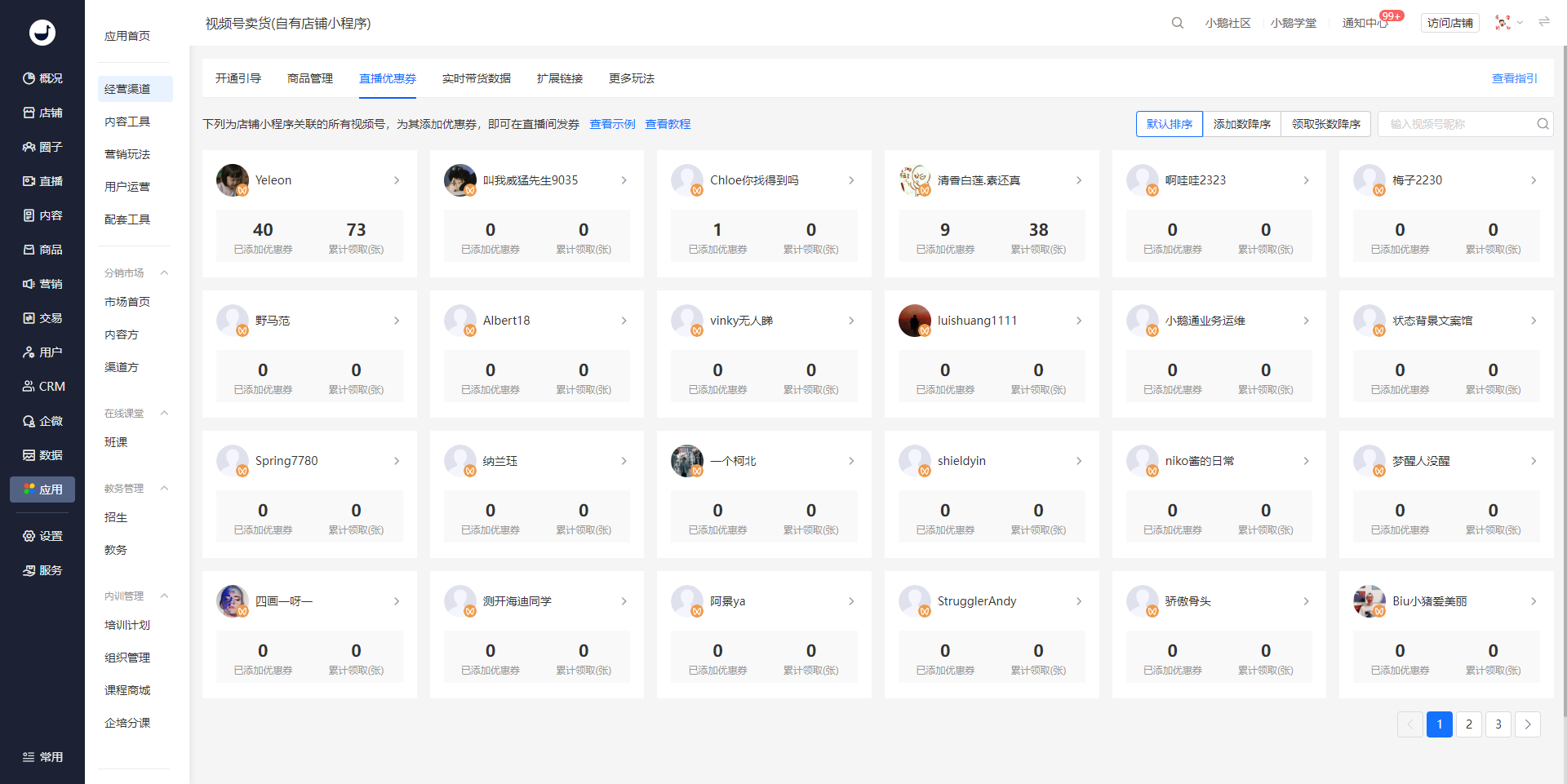Go to 数据 in left sidebar
Screen dimensions: 1567x784
(42, 455)
